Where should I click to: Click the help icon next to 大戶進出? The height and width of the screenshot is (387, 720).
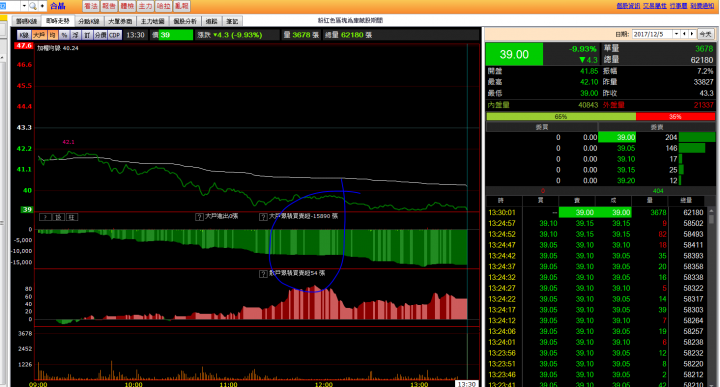point(199,217)
